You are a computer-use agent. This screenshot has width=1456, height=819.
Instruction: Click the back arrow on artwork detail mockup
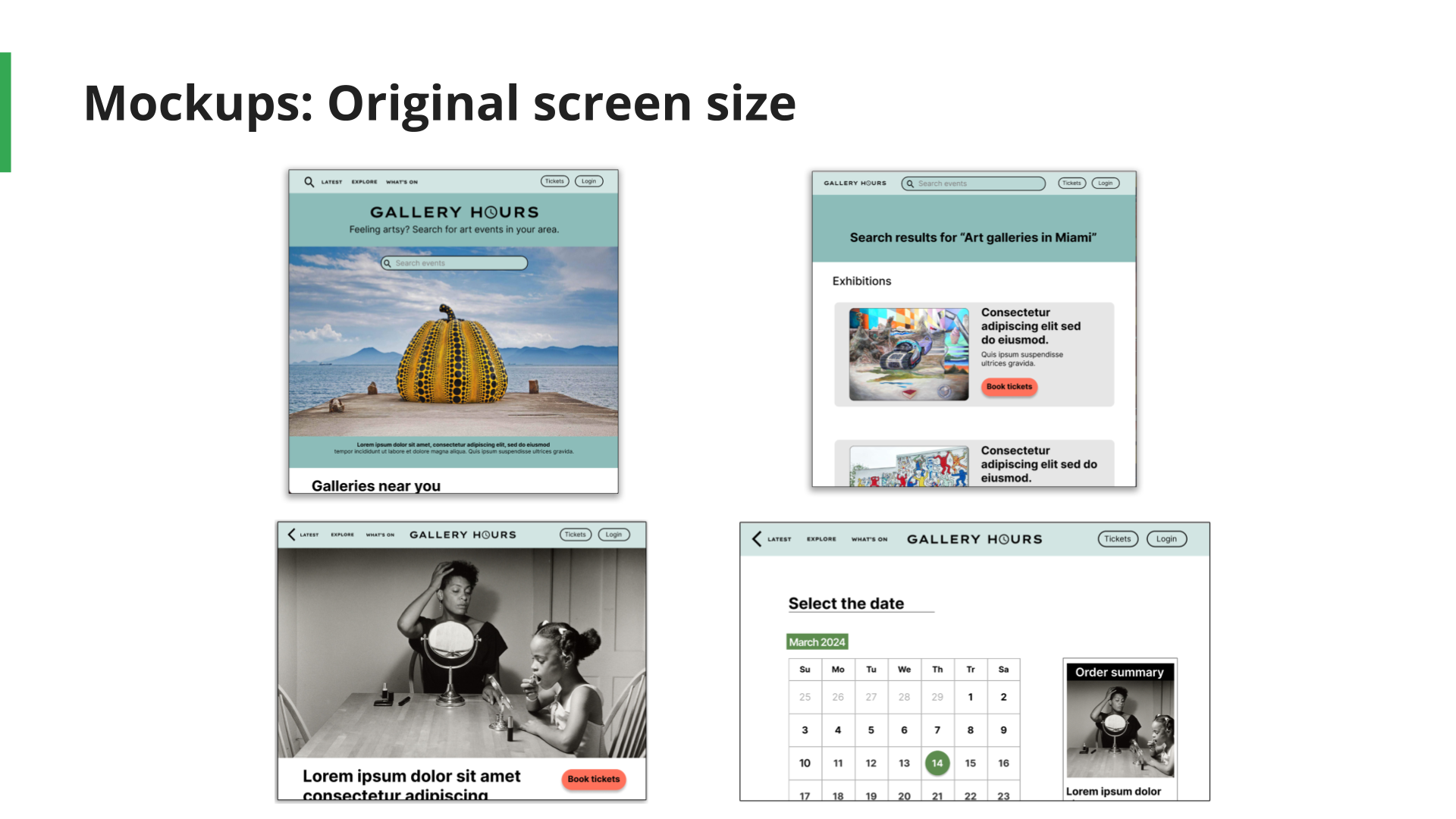(291, 535)
